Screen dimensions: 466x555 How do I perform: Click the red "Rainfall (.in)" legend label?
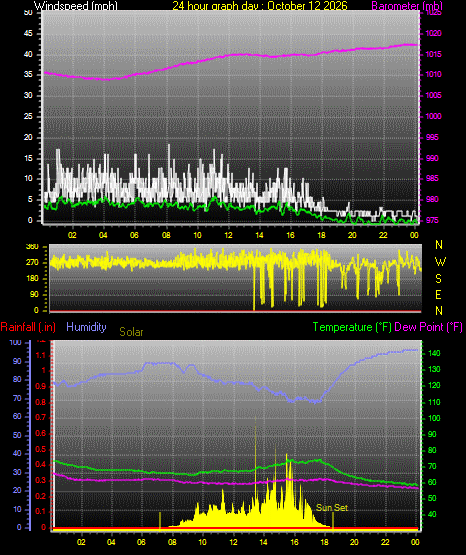pos(28,327)
